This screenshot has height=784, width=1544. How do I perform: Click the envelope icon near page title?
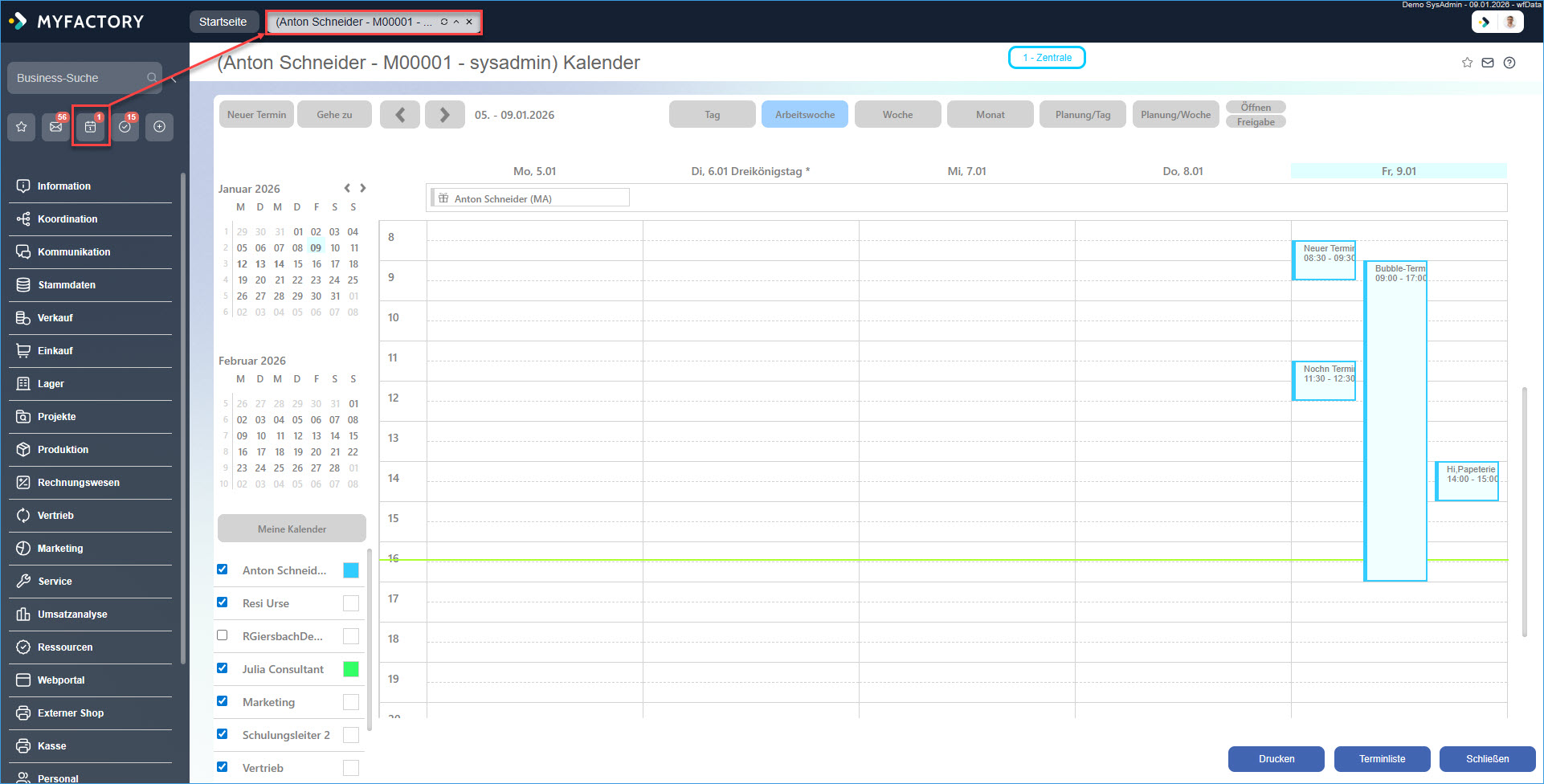pos(1488,63)
